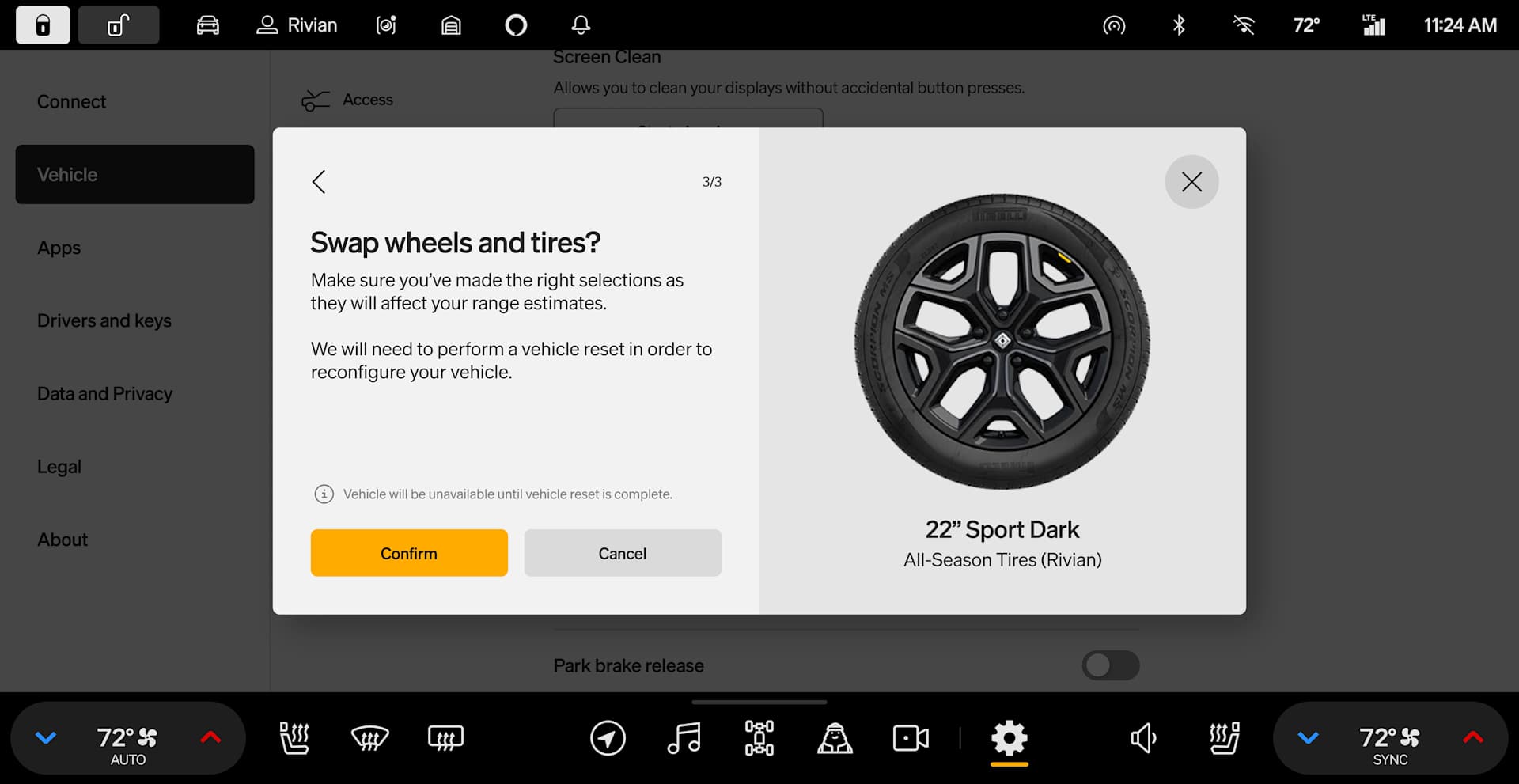1519x784 pixels.
Task: Toggle passenger seat heater icon
Action: pyautogui.click(x=1224, y=738)
